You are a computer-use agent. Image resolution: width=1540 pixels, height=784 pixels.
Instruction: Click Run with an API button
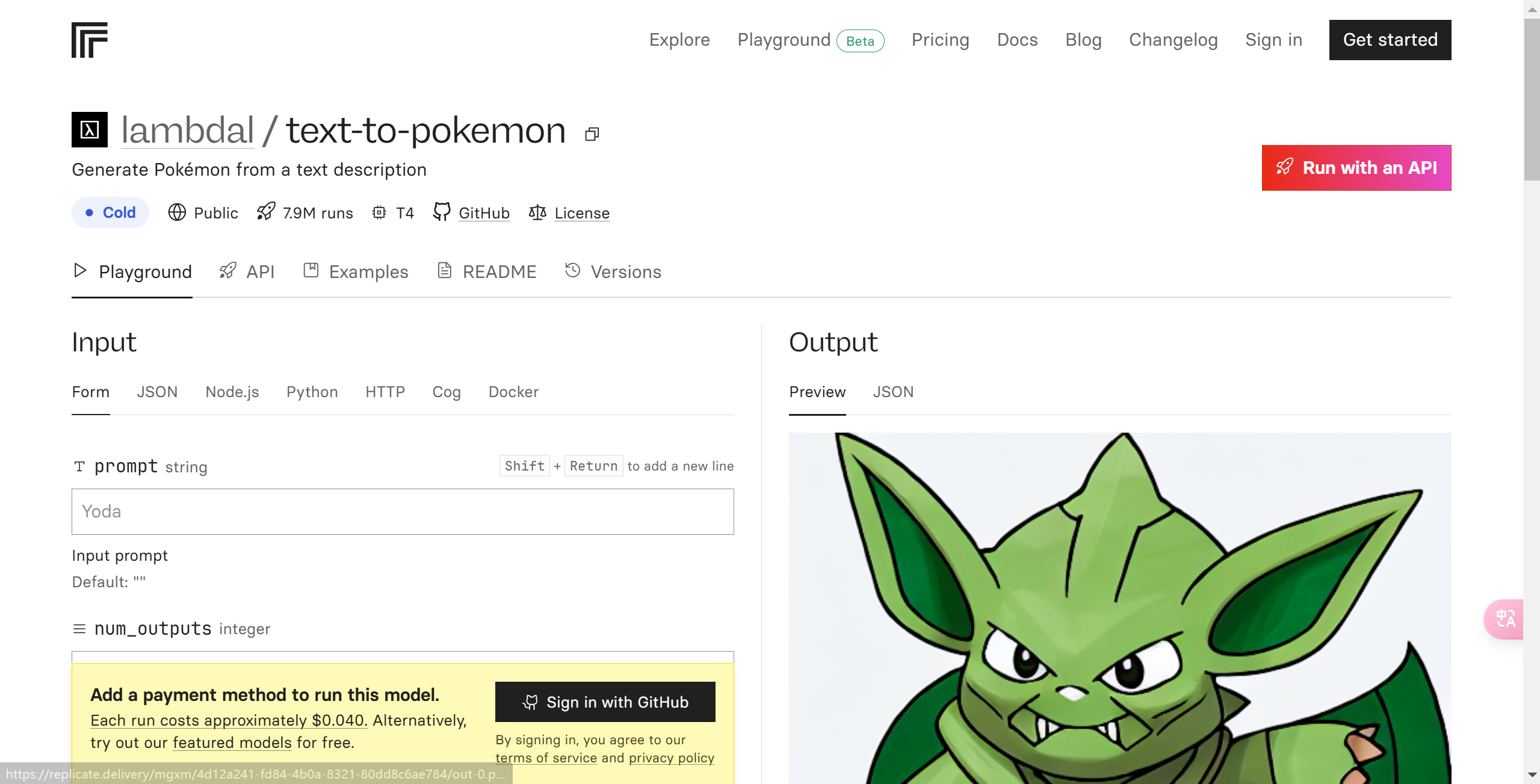1356,168
